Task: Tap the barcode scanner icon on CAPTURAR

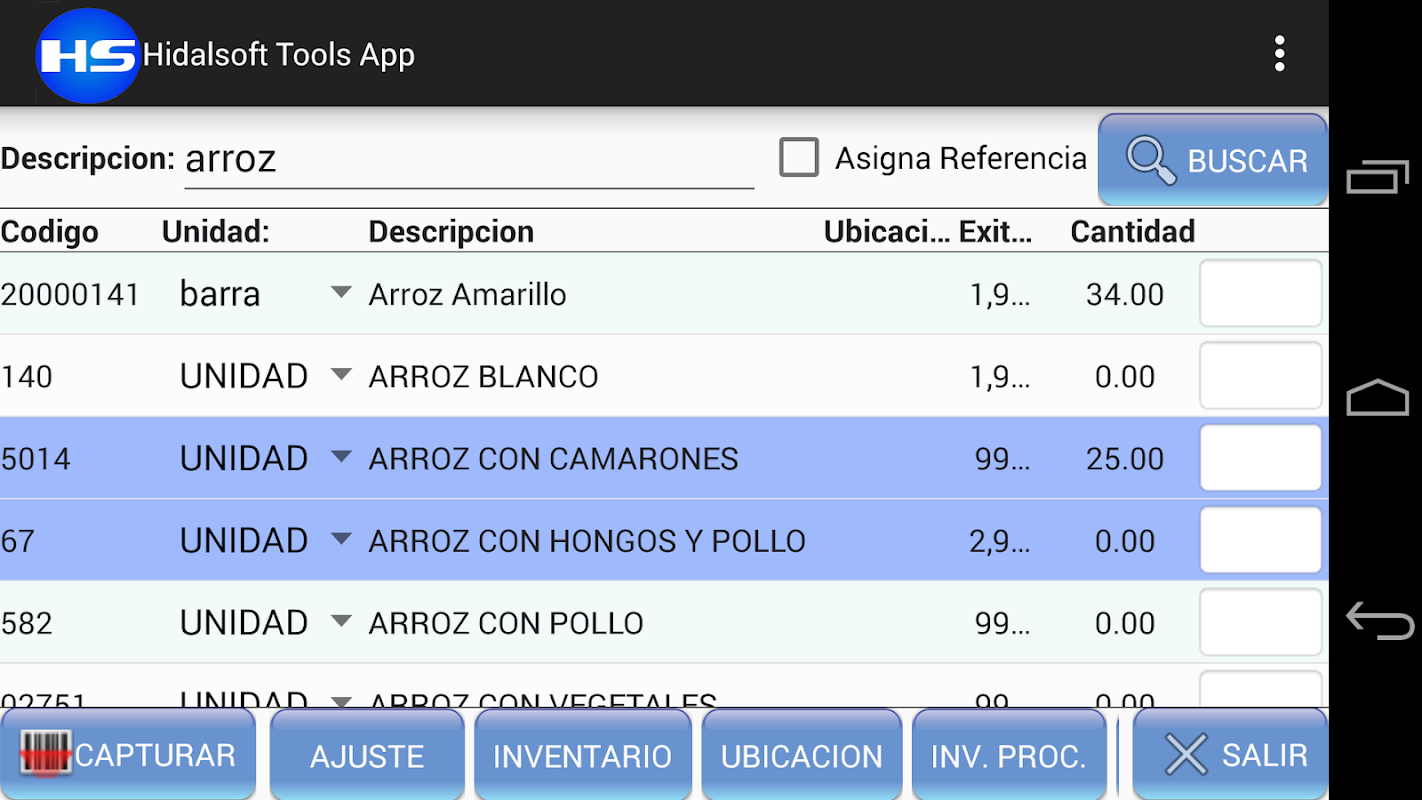Action: pyautogui.click(x=46, y=755)
